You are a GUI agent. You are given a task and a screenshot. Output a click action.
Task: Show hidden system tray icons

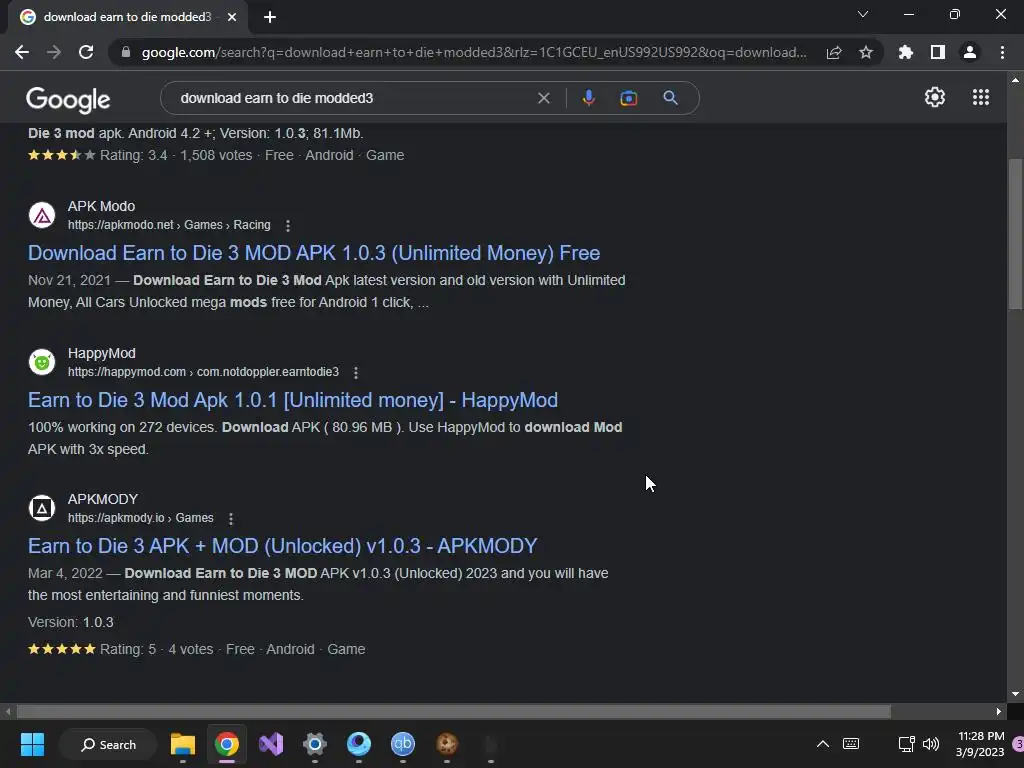pos(823,744)
